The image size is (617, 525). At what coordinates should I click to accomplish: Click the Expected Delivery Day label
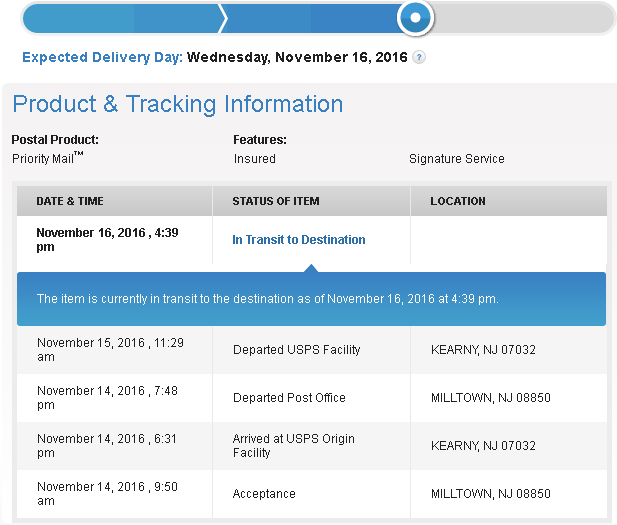102,58
